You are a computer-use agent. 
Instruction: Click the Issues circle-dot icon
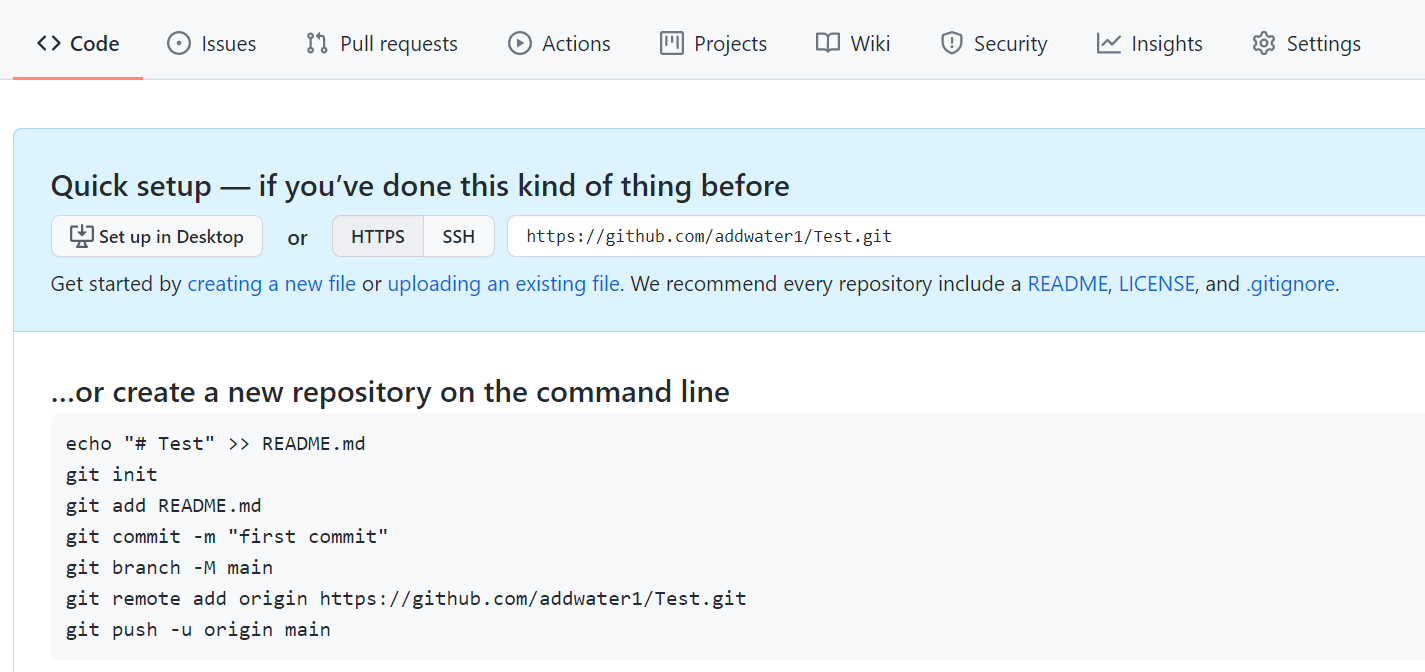[179, 44]
